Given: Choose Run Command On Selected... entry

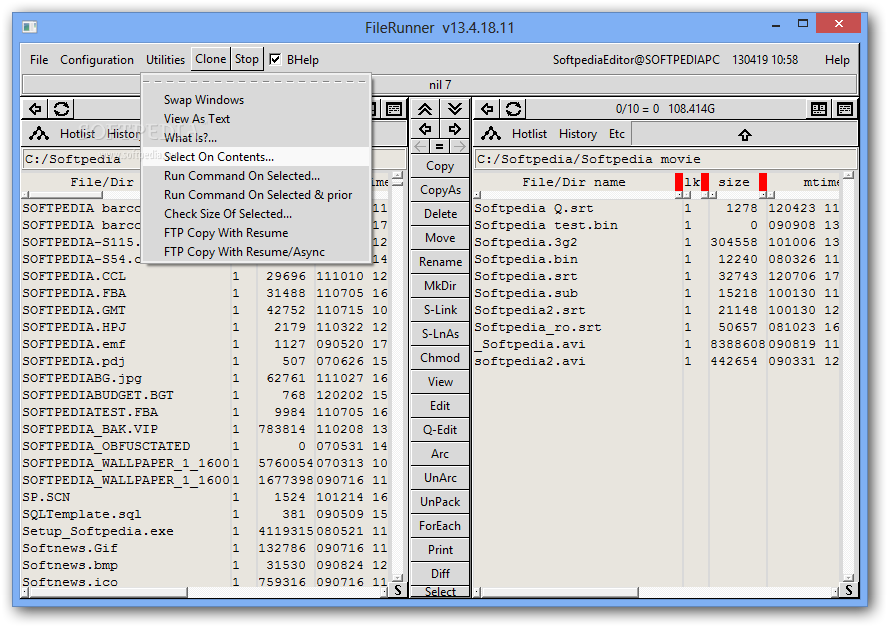Looking at the screenshot, I should (256, 176).
